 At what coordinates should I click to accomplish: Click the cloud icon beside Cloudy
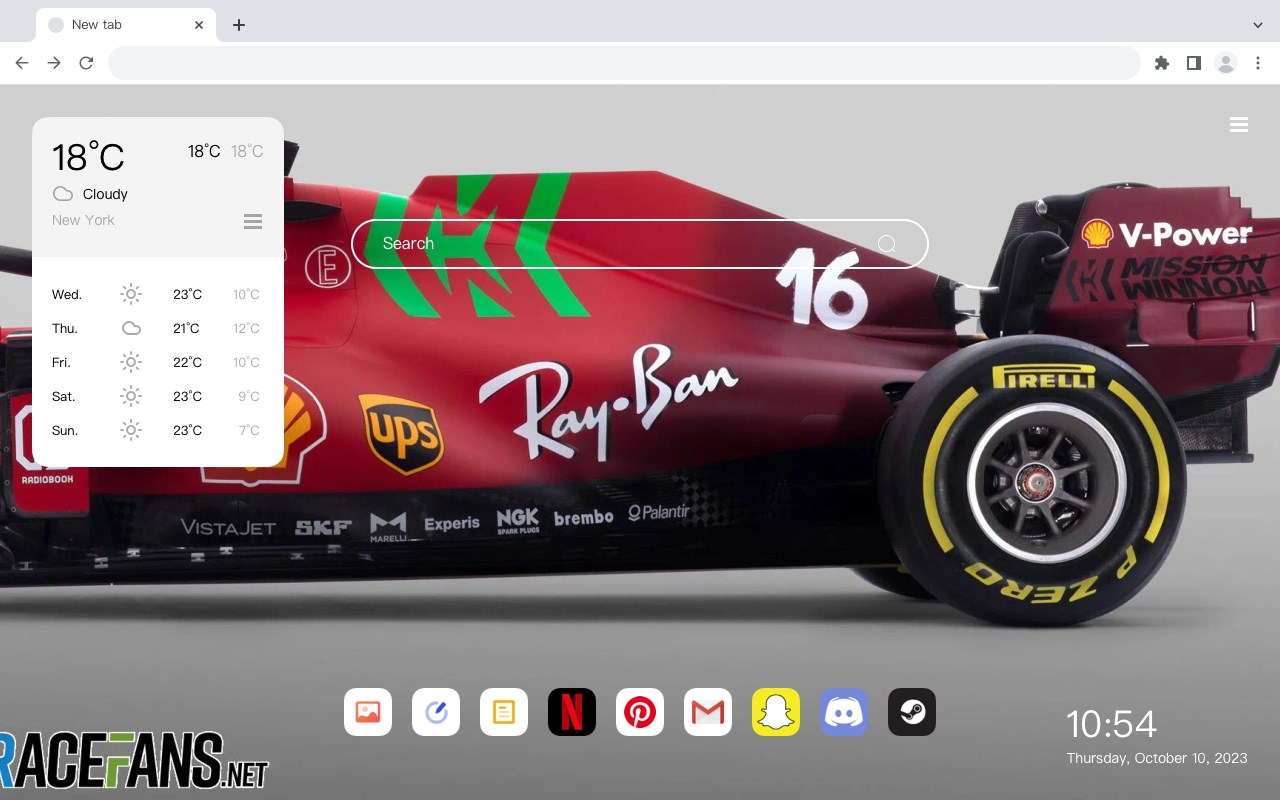click(63, 194)
